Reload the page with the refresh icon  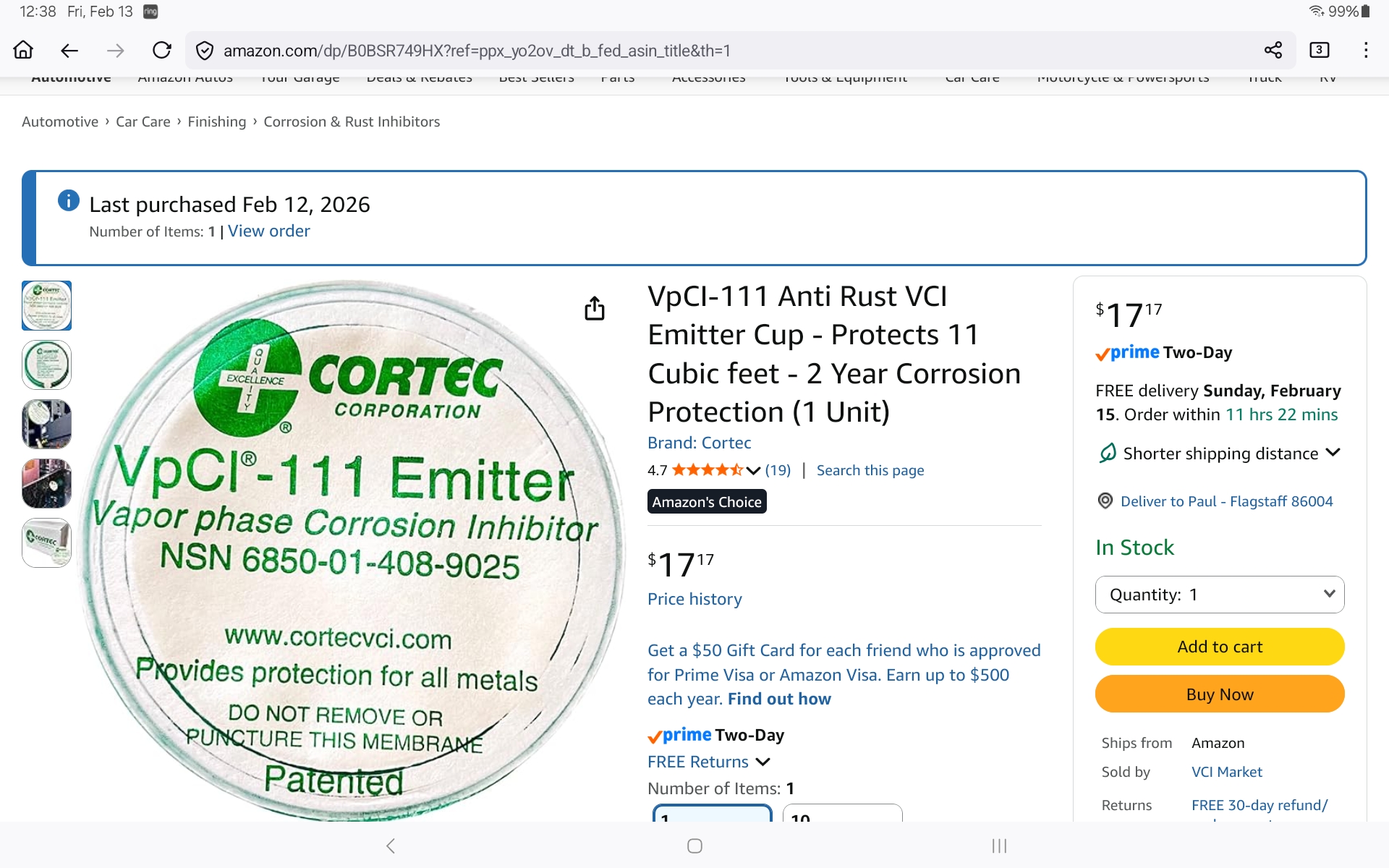point(161,50)
